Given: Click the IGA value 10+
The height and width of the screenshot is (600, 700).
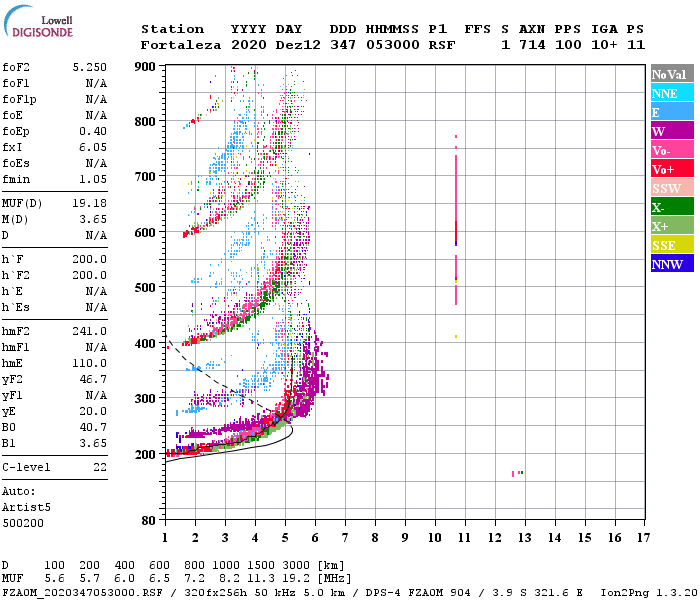Looking at the screenshot, I should [x=604, y=45].
